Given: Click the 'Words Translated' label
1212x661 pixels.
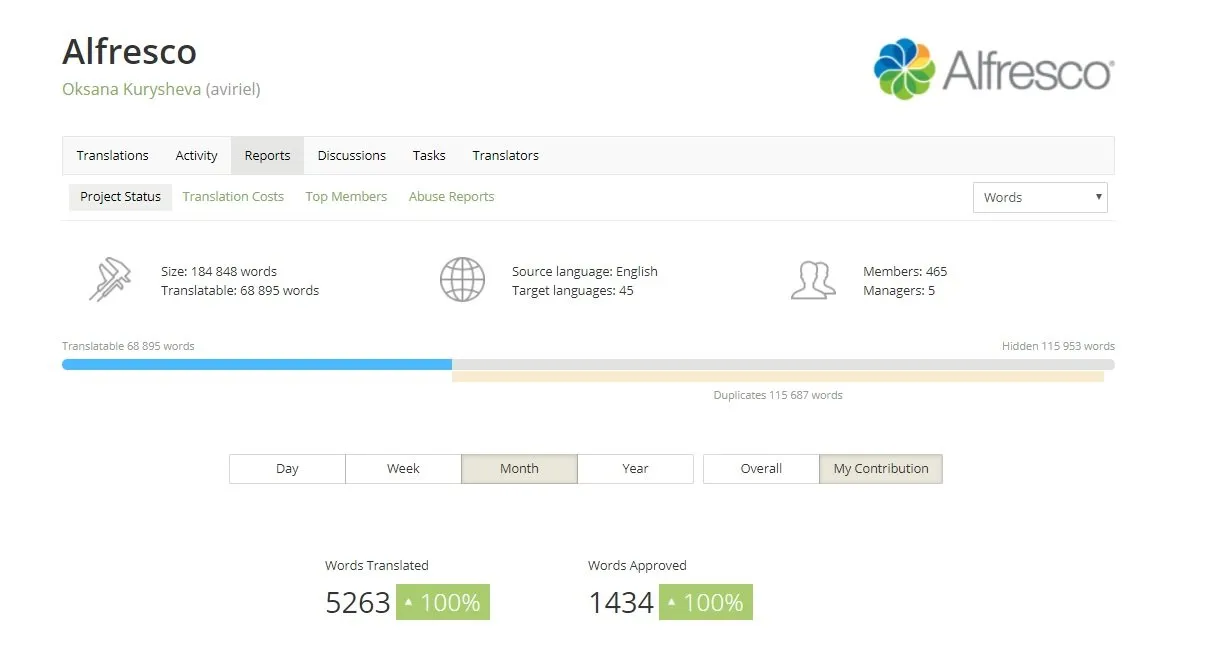Looking at the screenshot, I should (376, 566).
